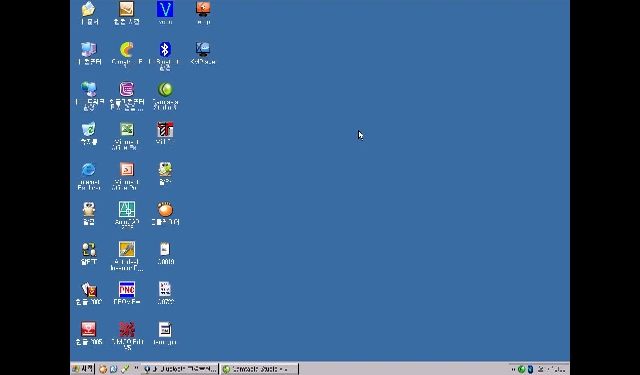Click the Bluetooth system tray icon

(530, 369)
